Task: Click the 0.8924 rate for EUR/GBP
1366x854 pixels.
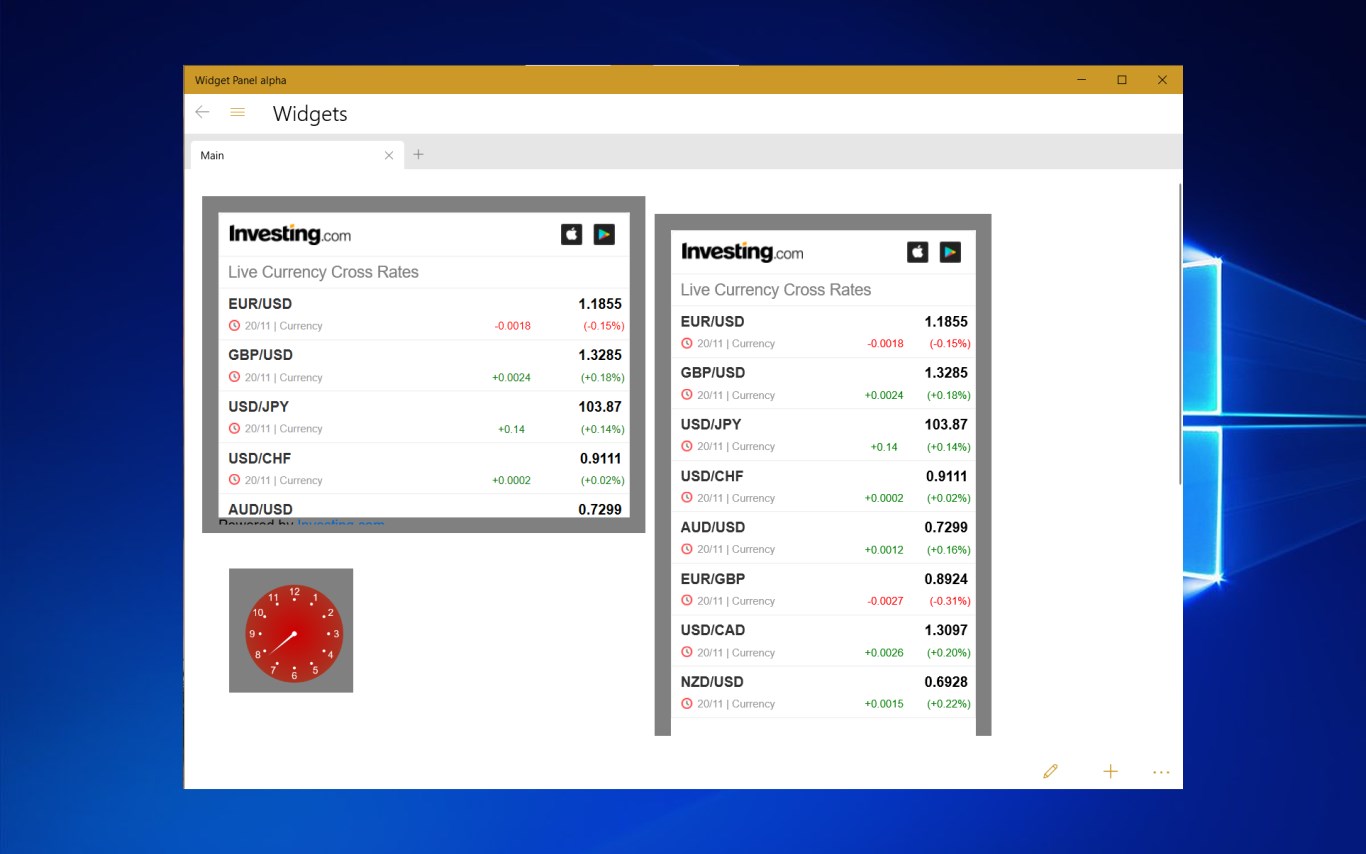Action: (946, 579)
